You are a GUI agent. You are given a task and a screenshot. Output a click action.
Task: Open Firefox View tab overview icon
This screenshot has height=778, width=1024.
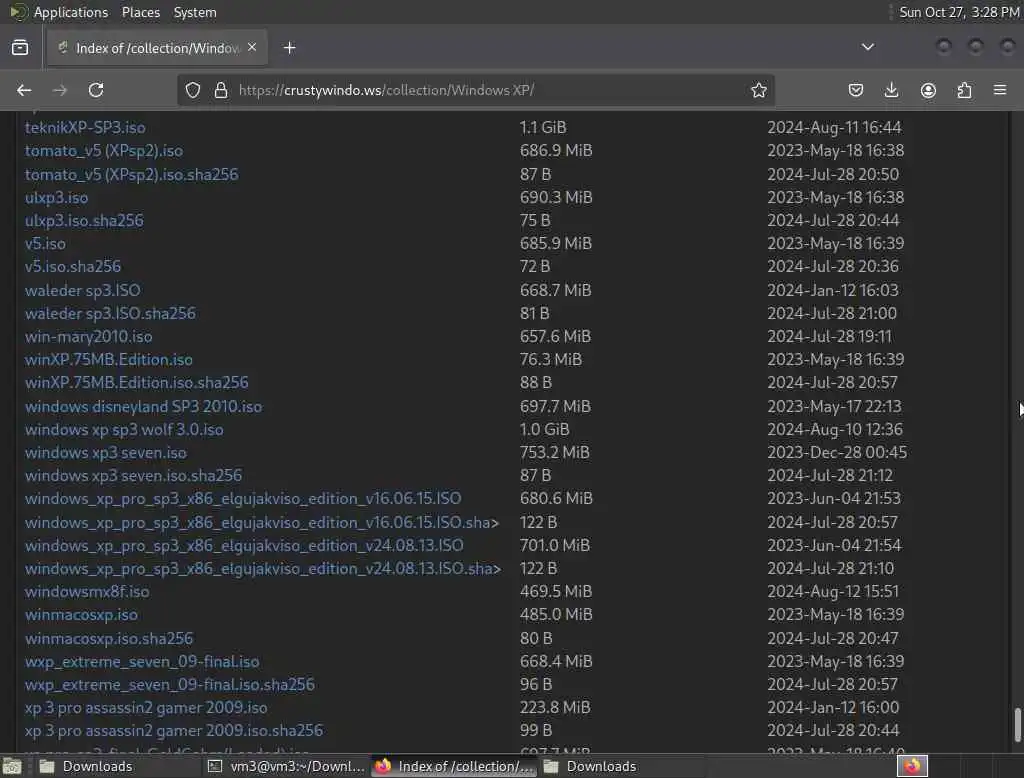[20, 48]
